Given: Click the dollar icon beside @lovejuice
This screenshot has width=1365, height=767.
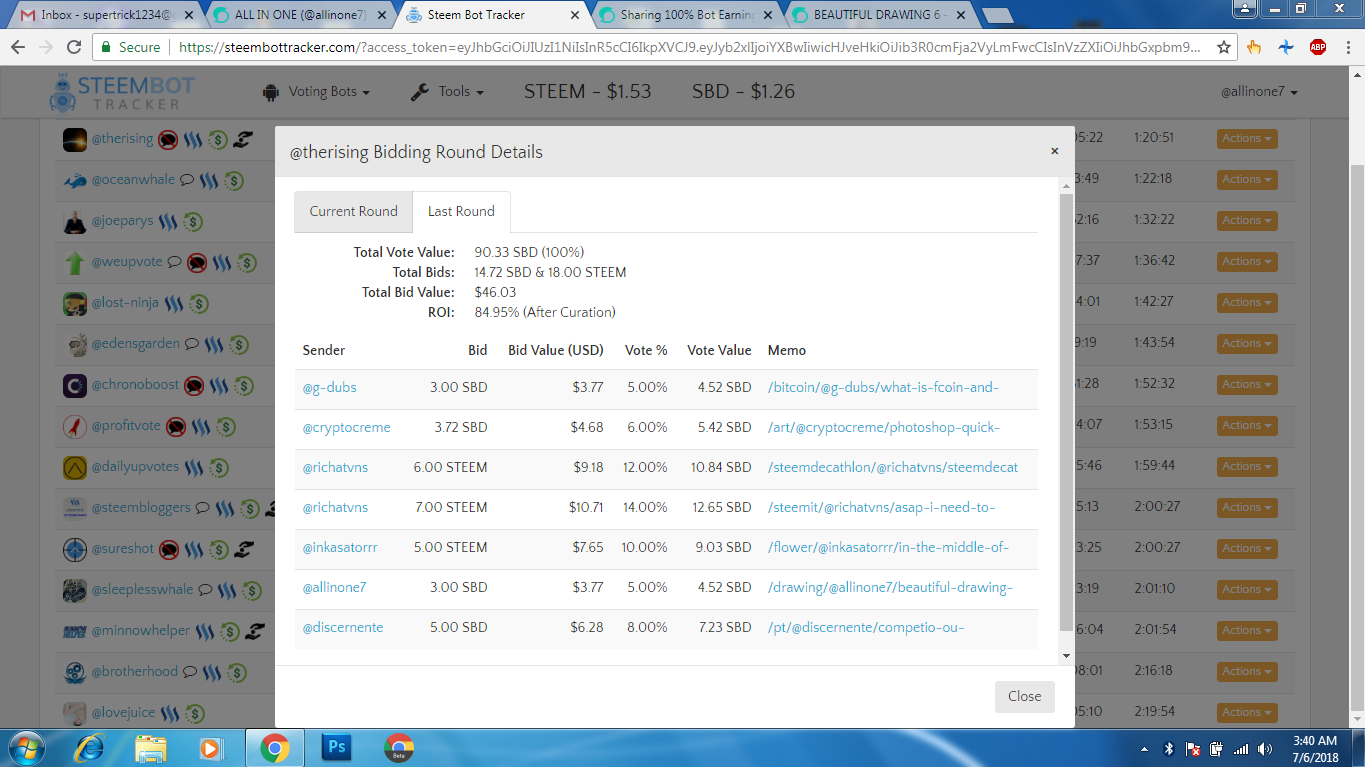Looking at the screenshot, I should click(x=195, y=713).
